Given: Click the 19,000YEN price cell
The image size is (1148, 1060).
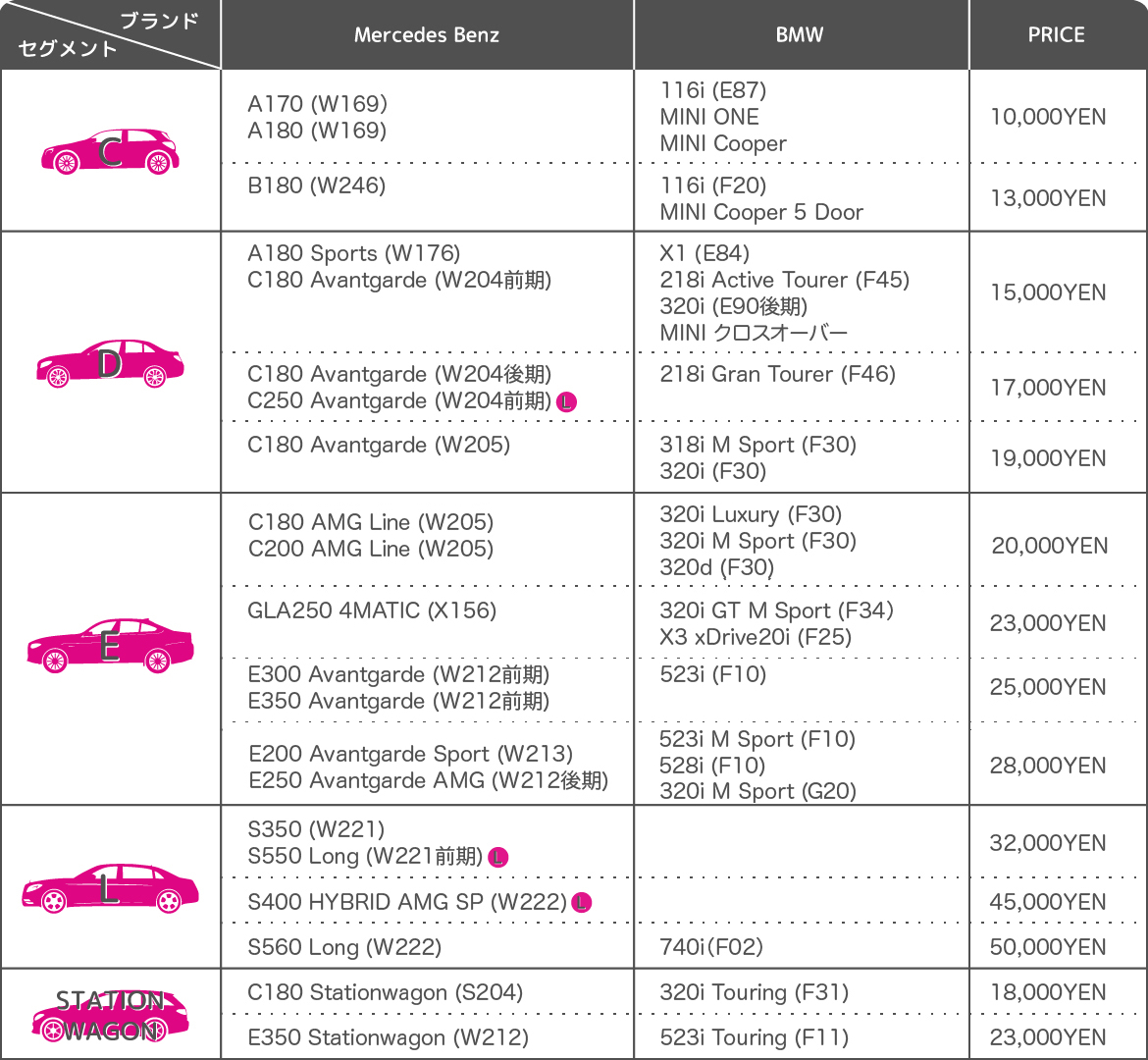Looking at the screenshot, I should click(1049, 457).
